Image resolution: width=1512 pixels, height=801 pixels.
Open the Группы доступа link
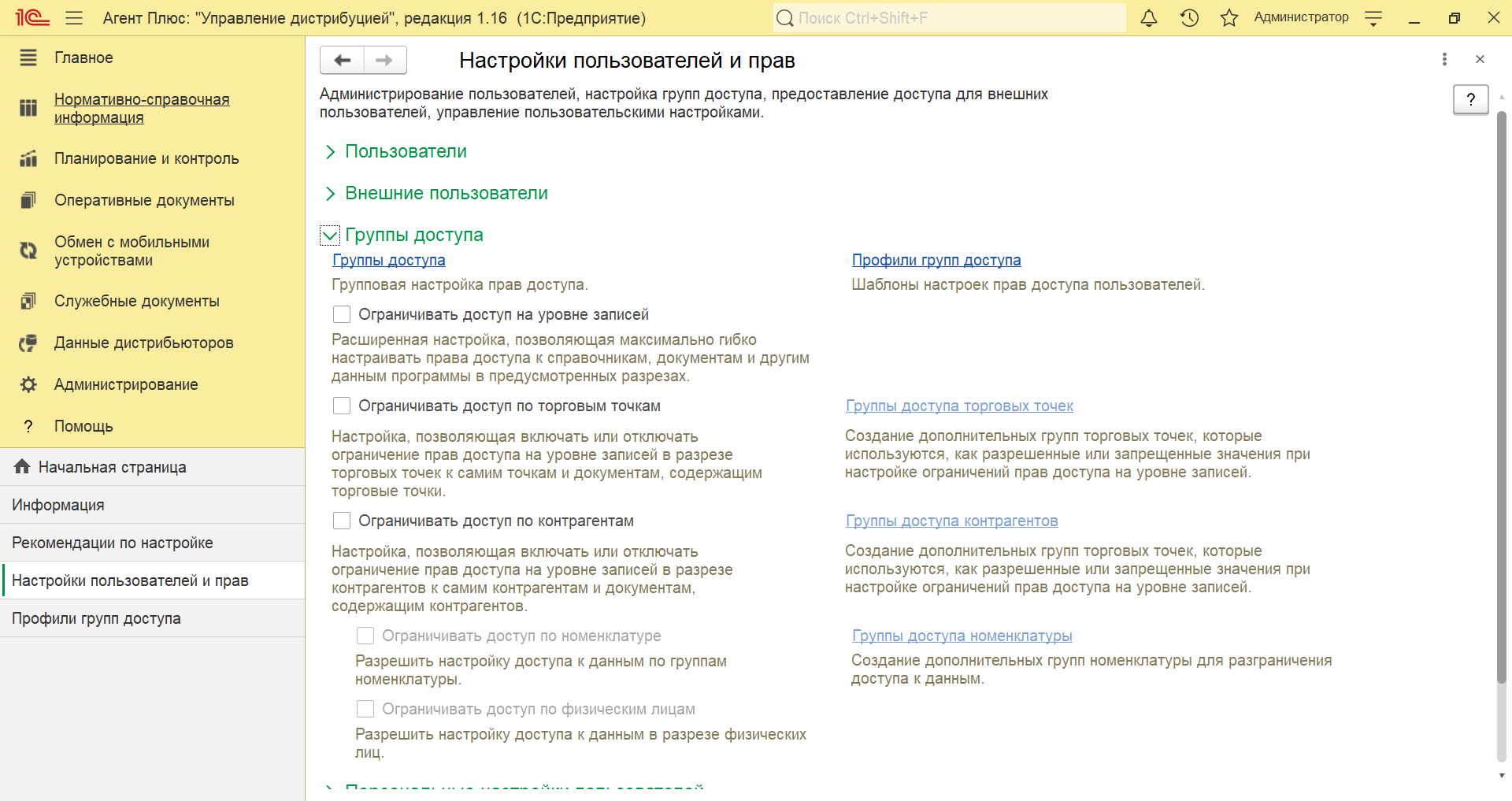(x=389, y=260)
